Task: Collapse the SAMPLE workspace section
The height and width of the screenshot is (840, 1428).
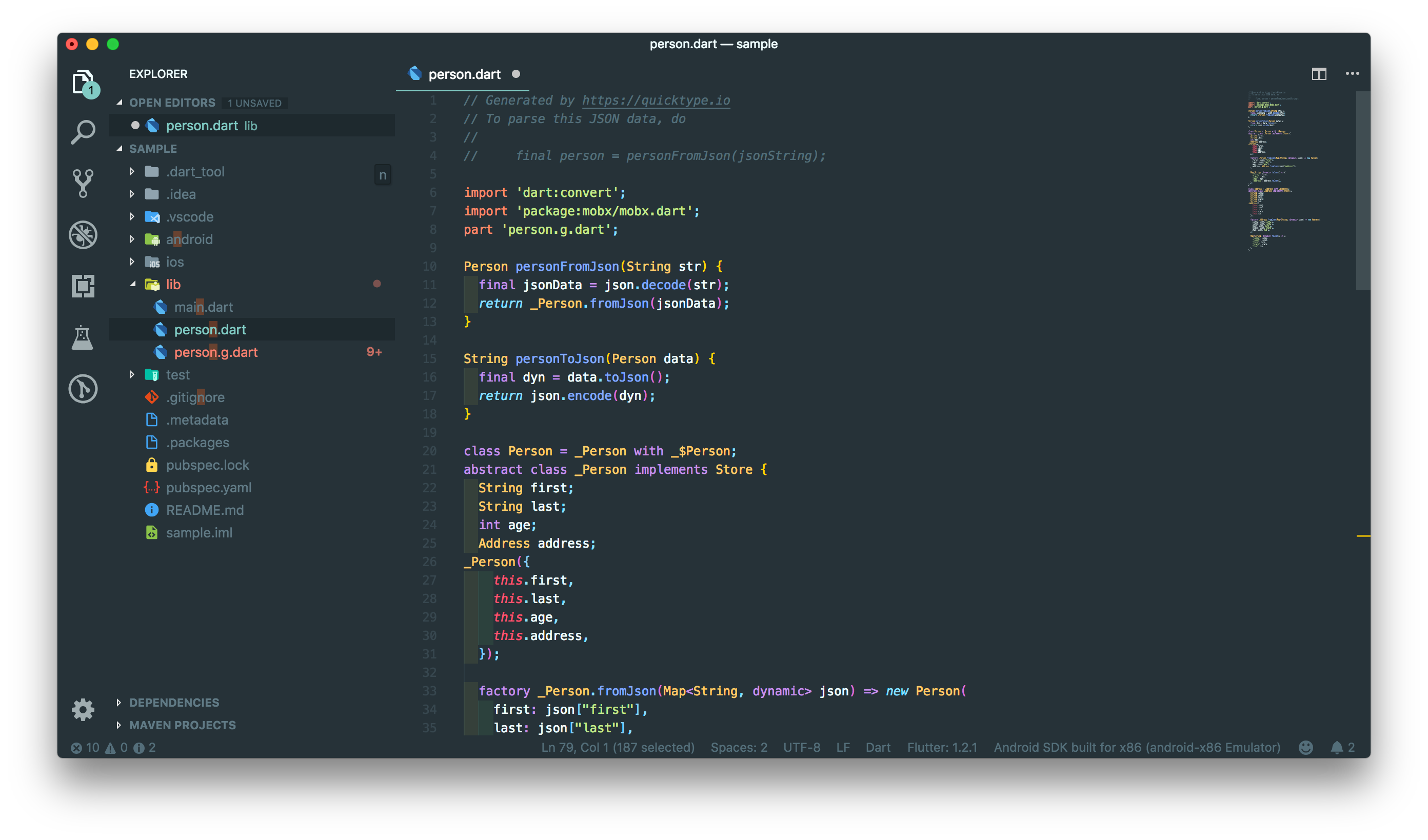Action: click(120, 148)
